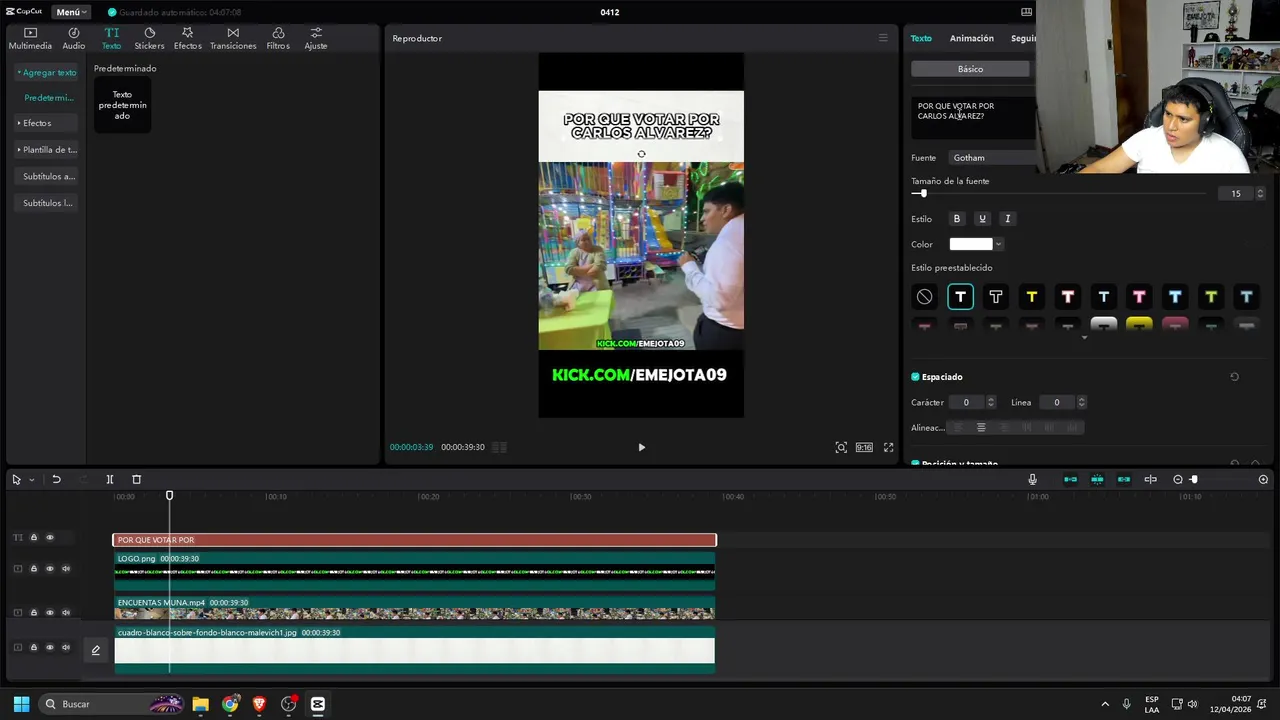Screen dimensions: 1280x720
Task: Expand the Plantilla de texto category
Action: 47,150
